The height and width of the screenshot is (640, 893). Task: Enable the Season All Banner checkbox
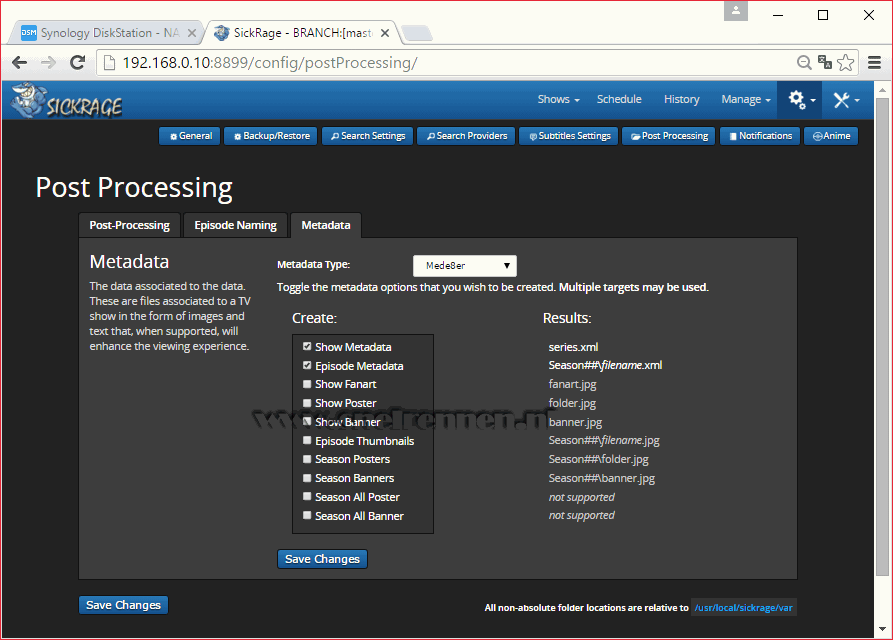pyautogui.click(x=307, y=515)
